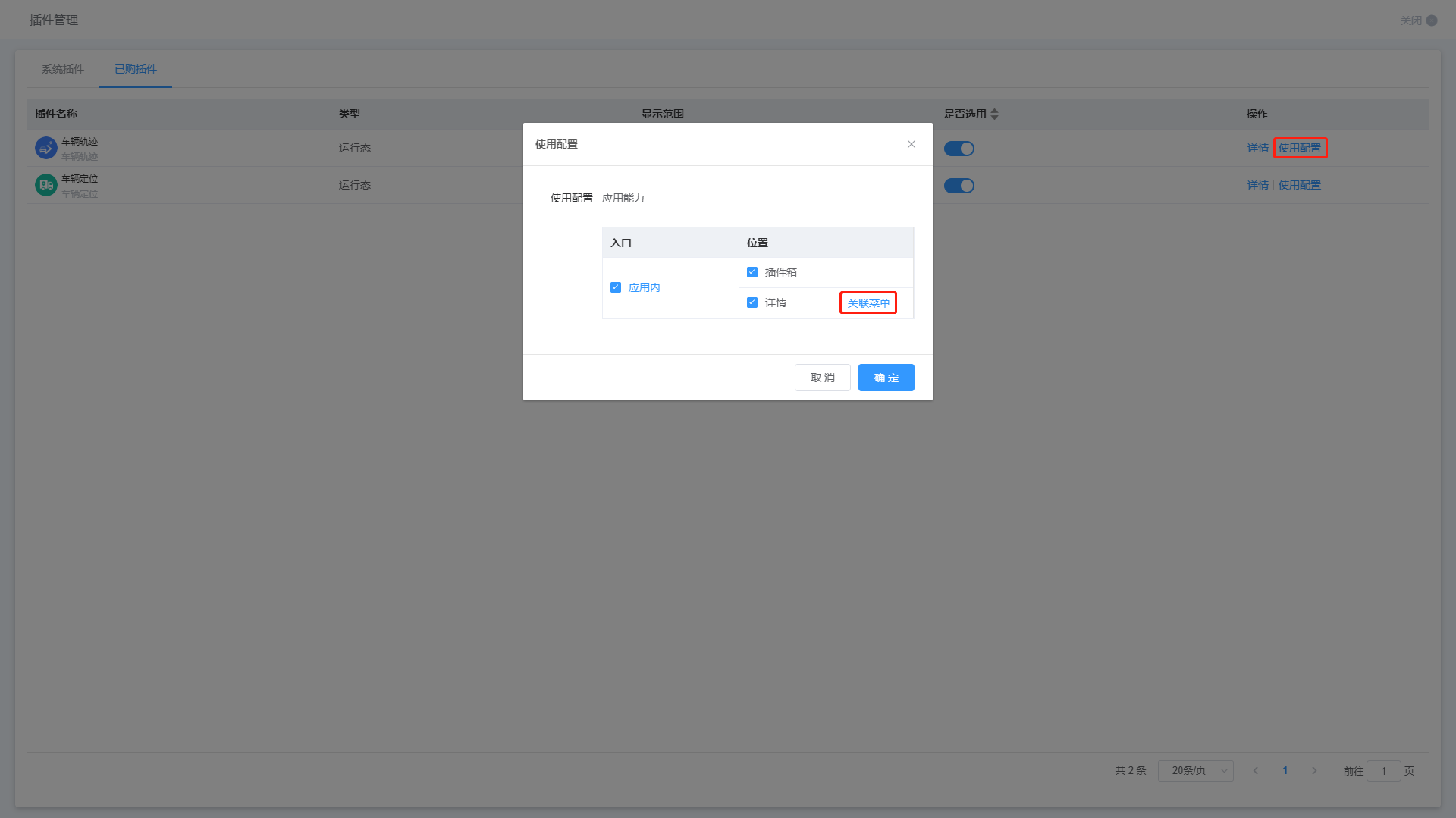
Task: Switch to the 系统插件 tab
Action: coord(63,69)
